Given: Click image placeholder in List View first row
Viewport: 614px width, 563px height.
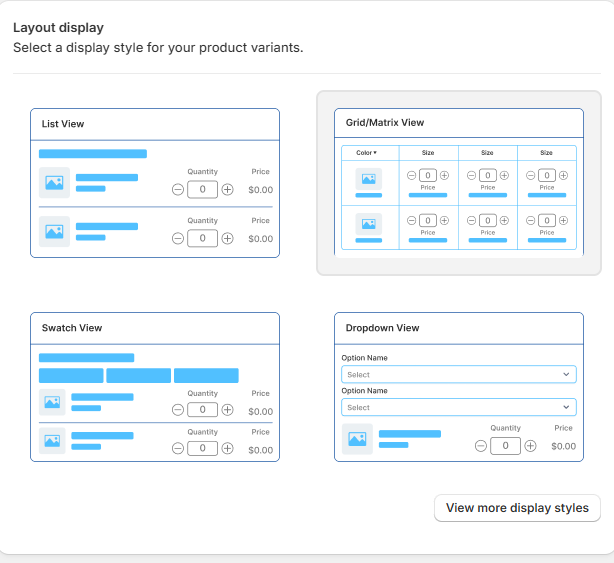Looking at the screenshot, I should click(54, 182).
